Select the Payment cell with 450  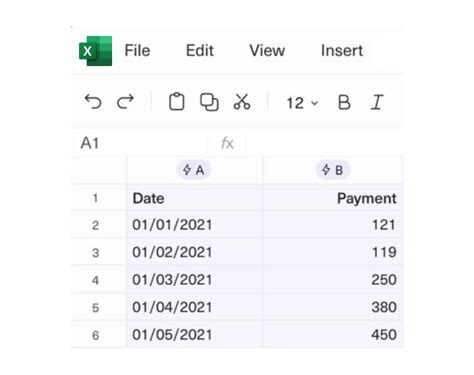click(x=333, y=334)
